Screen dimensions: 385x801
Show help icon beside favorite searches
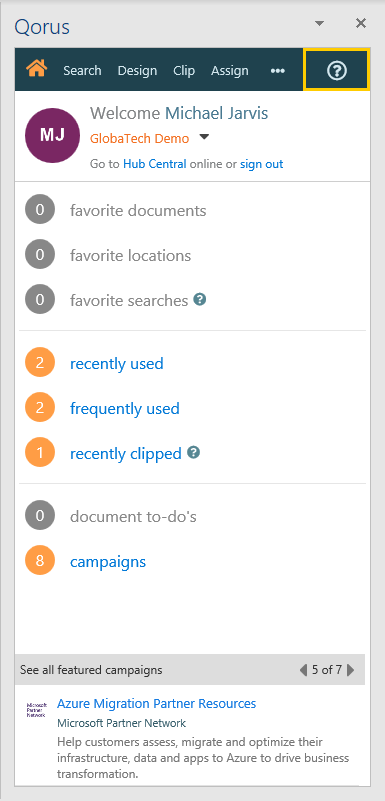click(200, 299)
